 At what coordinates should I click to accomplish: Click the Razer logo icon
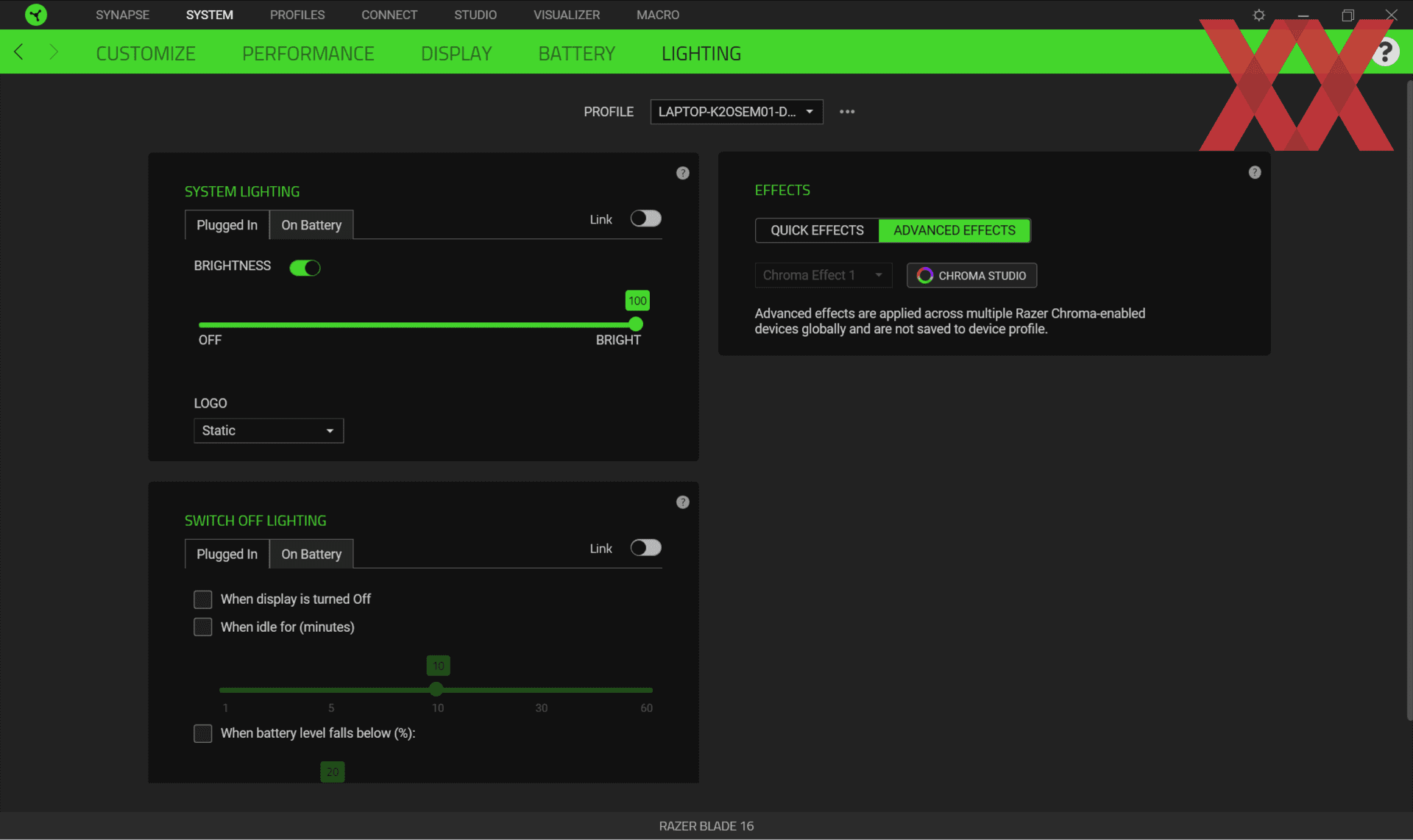point(35,15)
